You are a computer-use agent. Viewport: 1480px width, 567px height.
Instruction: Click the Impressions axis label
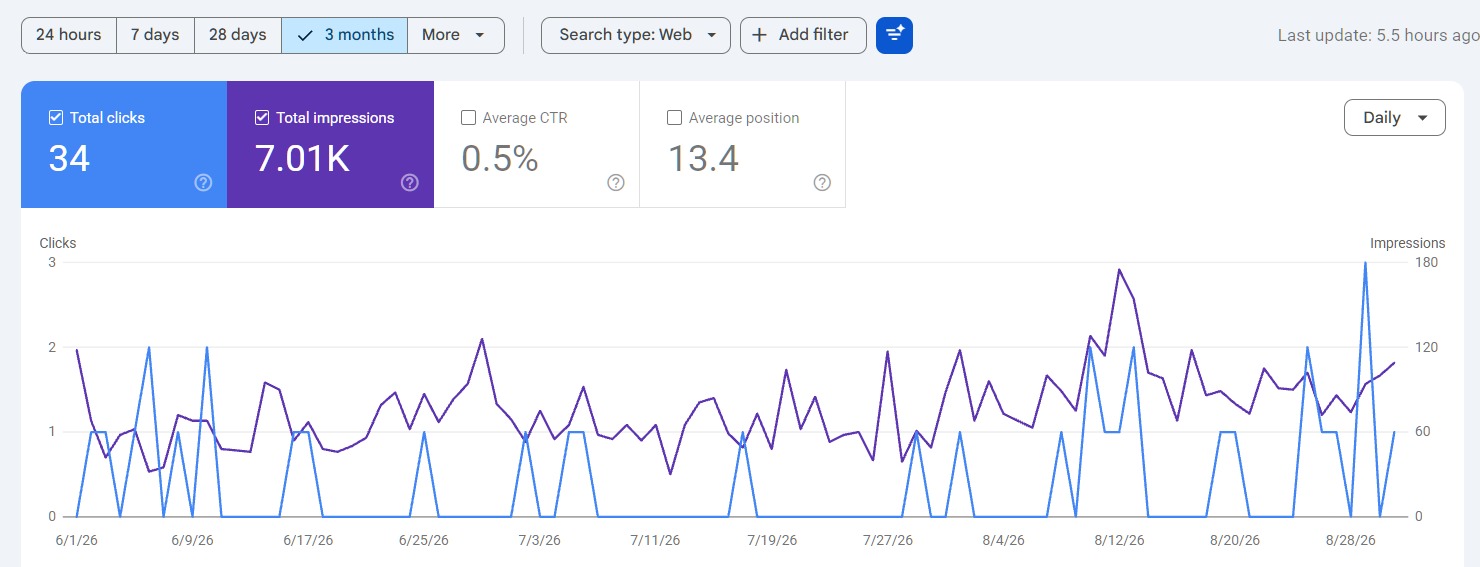tap(1407, 243)
